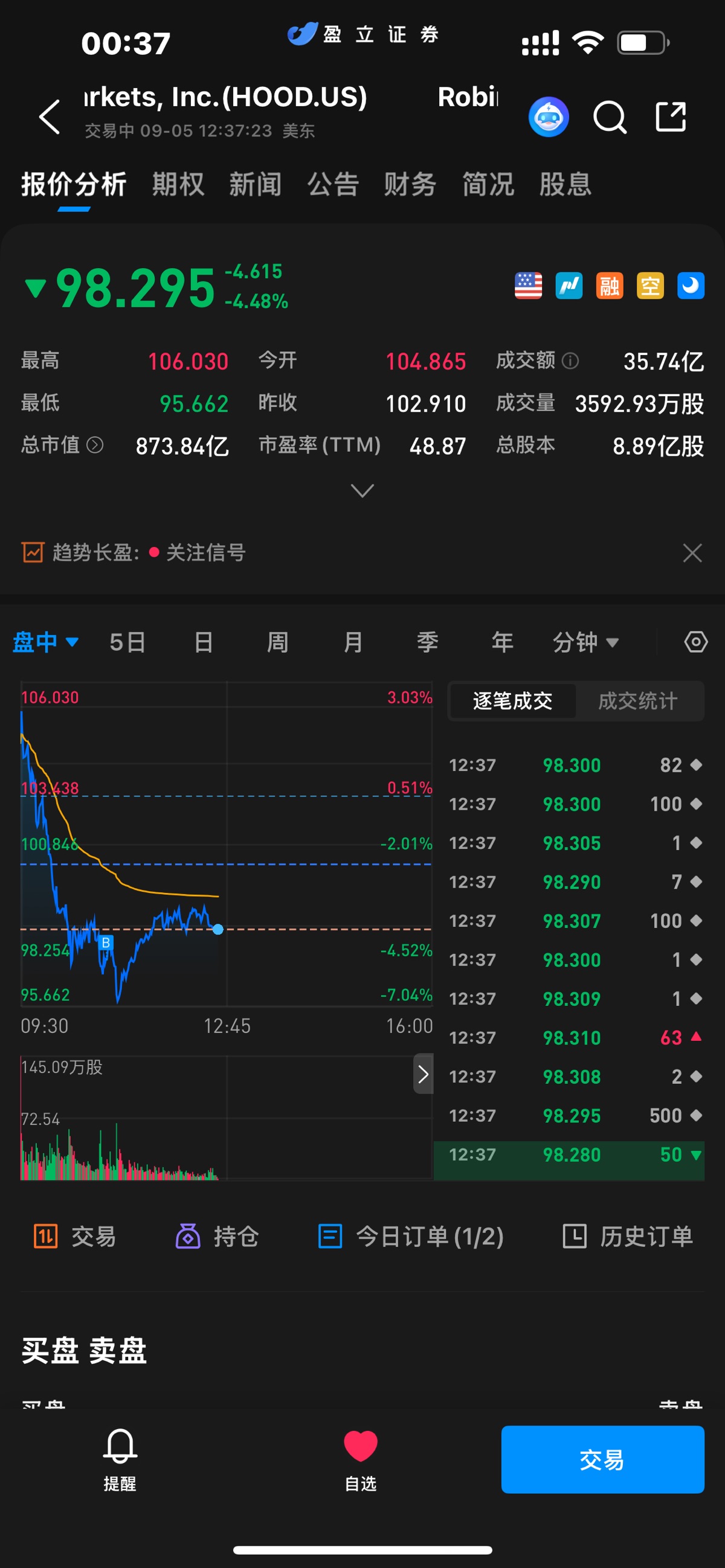Tap the 关注信号 signal link
The height and width of the screenshot is (1568, 725).
point(205,552)
